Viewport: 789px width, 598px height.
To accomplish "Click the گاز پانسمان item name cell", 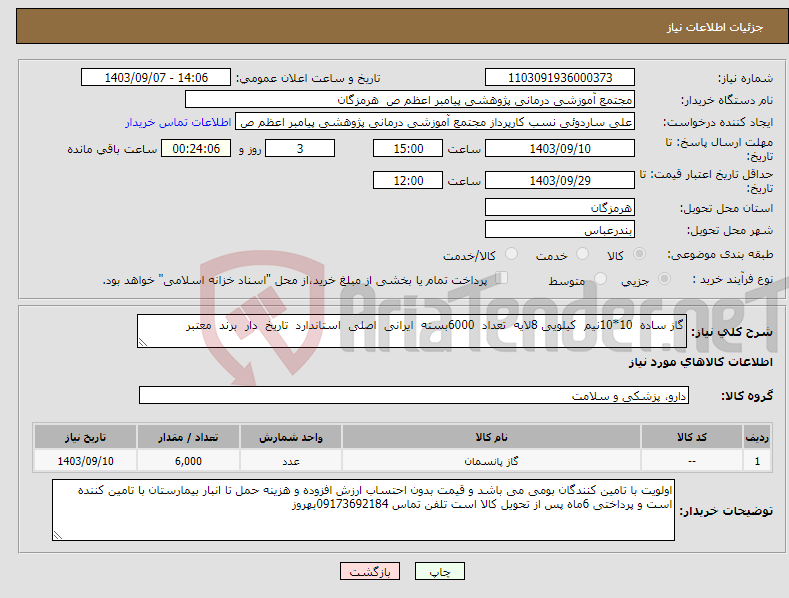I will point(491,461).
